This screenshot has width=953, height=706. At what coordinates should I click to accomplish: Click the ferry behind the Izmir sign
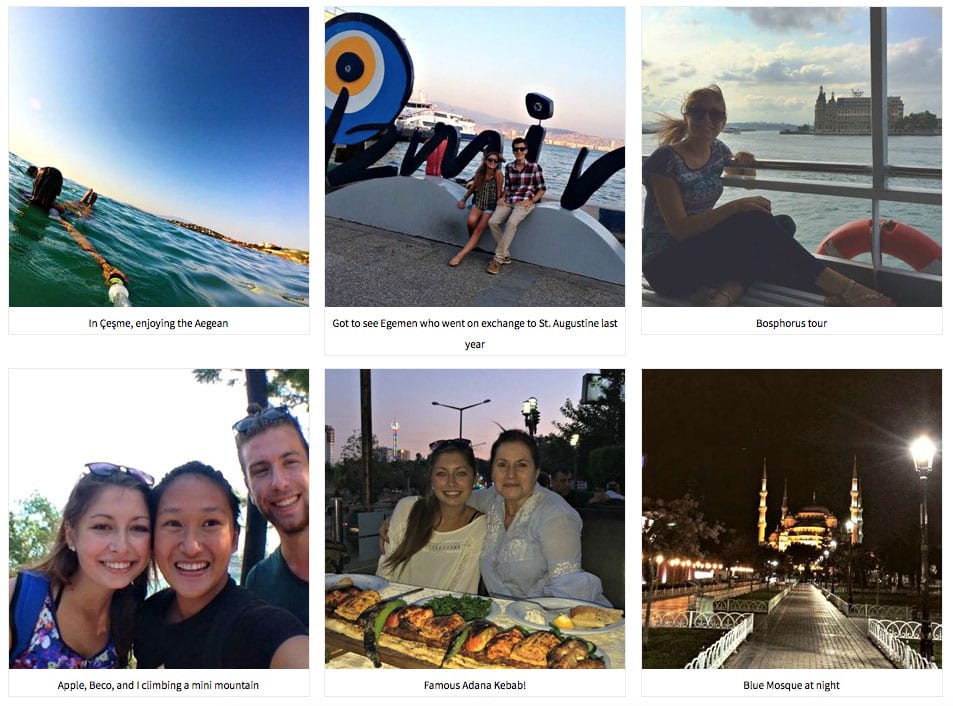[x=435, y=118]
